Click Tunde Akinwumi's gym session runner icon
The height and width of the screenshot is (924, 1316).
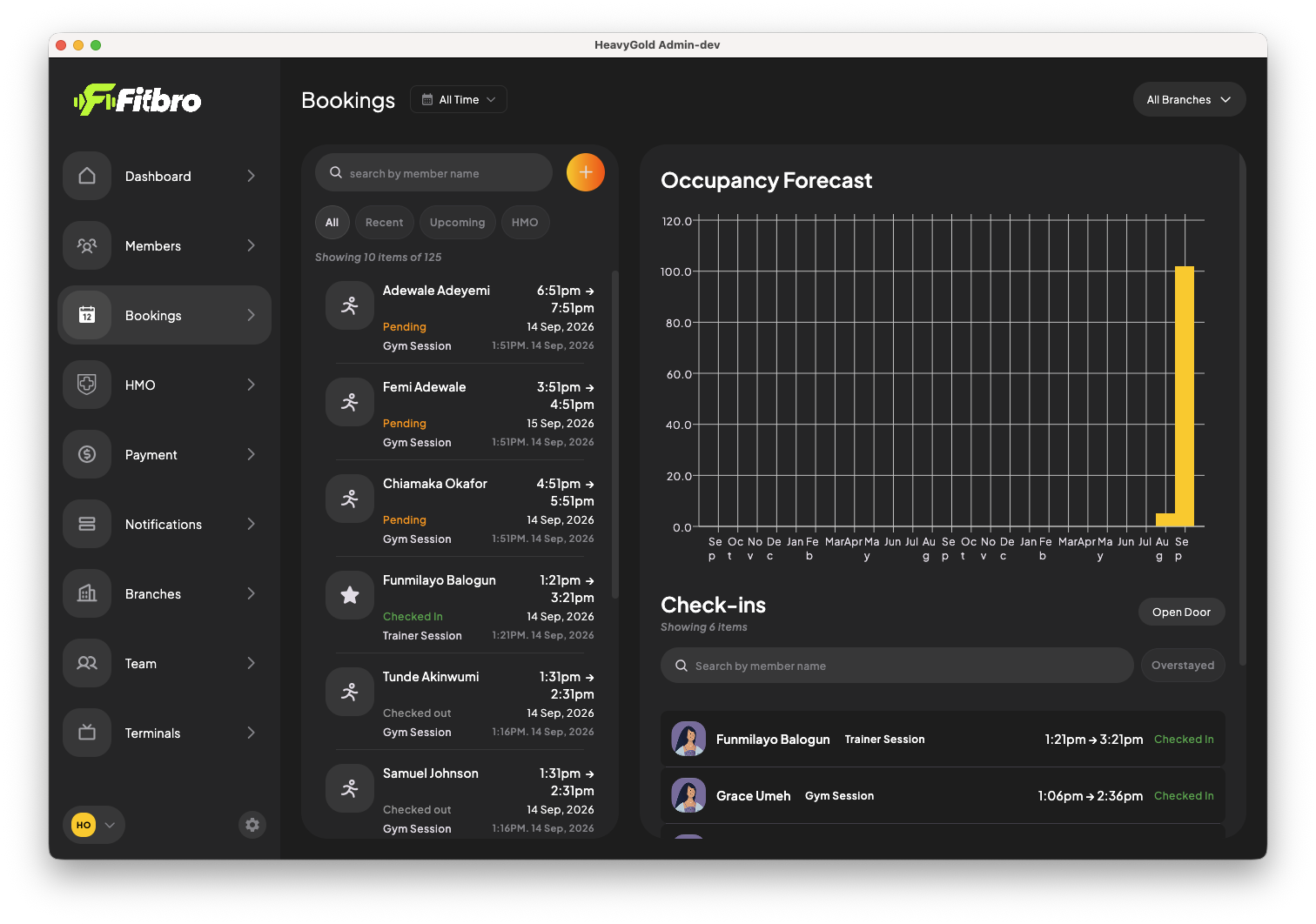[x=350, y=692]
